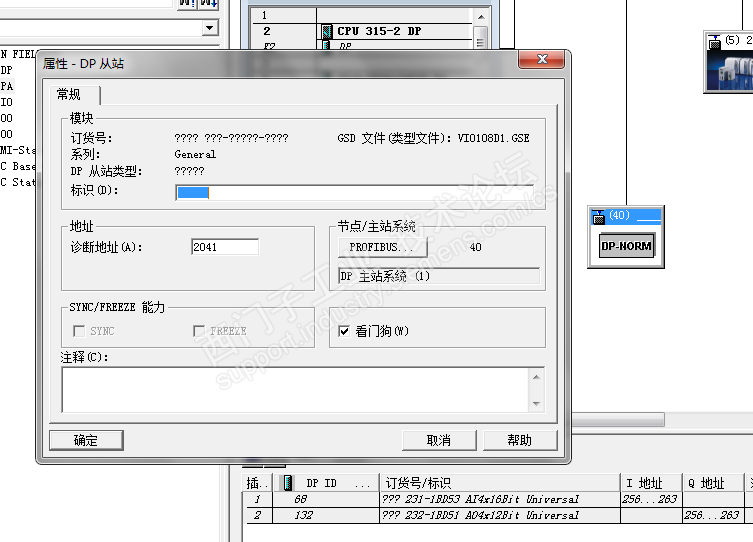This screenshot has height=542, width=753.
Task: Select the PA item in catalog tree
Action: (x=7, y=86)
